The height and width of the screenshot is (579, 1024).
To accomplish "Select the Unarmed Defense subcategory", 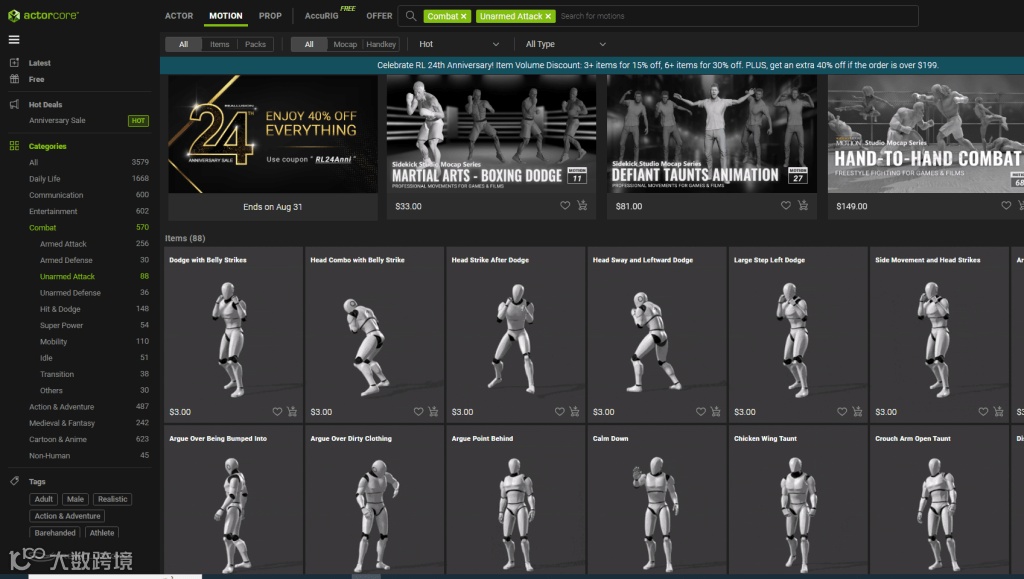I will [x=71, y=293].
